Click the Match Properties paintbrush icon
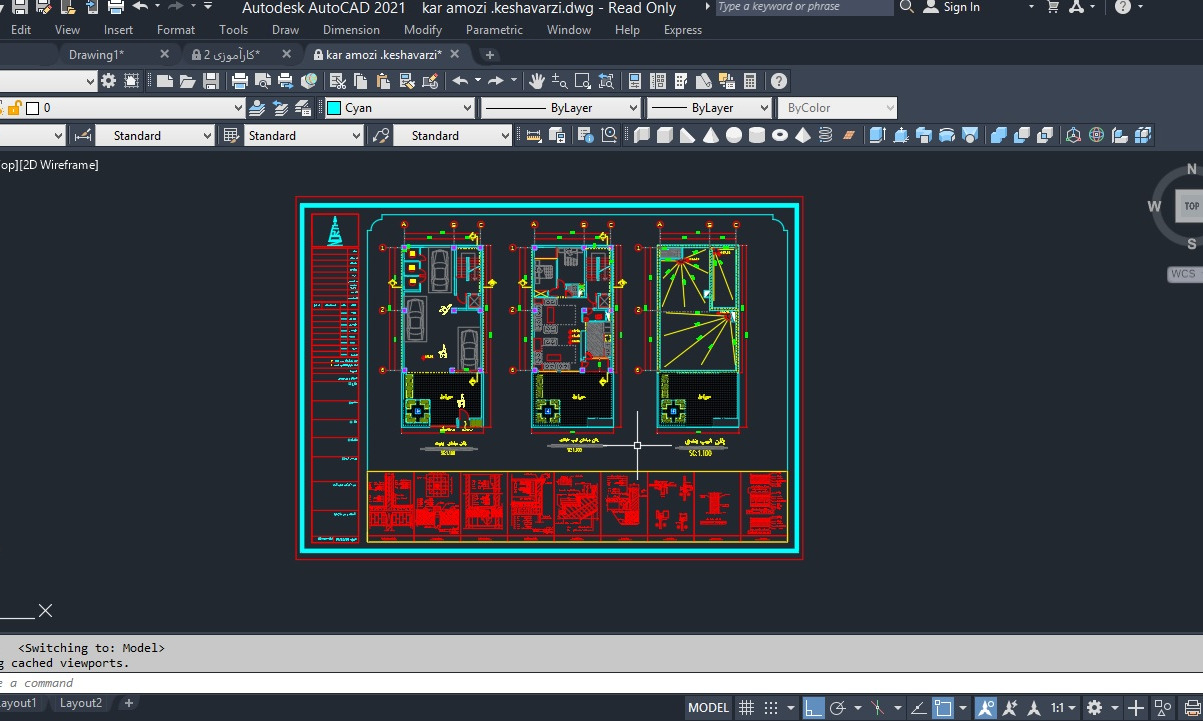Screen dimensions: 1203x721 point(407,81)
